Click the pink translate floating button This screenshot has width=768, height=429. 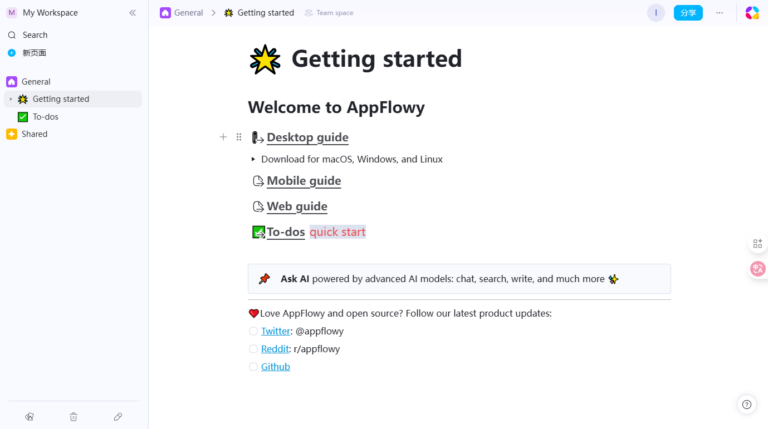point(758,268)
